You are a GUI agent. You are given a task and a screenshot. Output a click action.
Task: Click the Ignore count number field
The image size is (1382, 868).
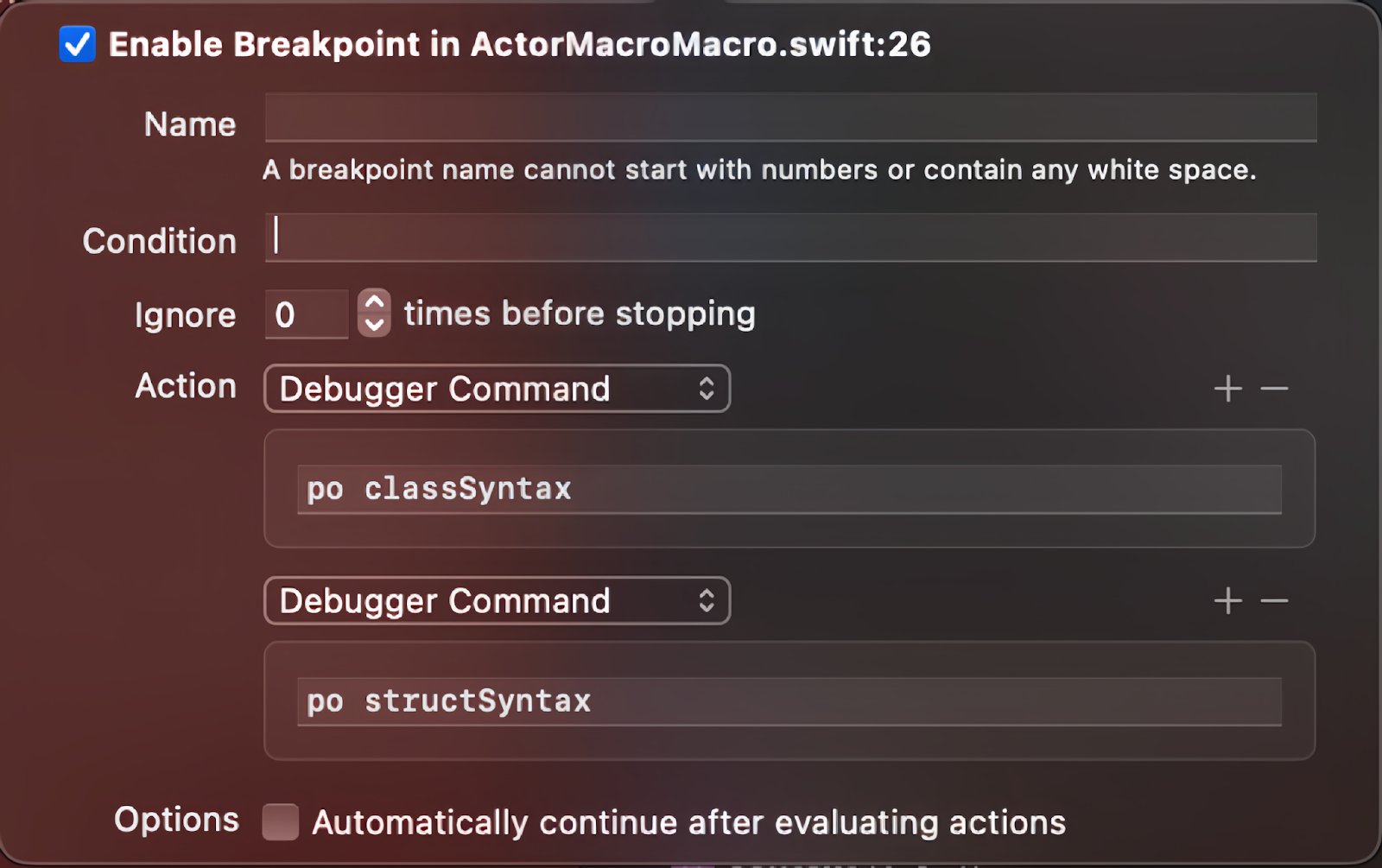click(x=306, y=314)
